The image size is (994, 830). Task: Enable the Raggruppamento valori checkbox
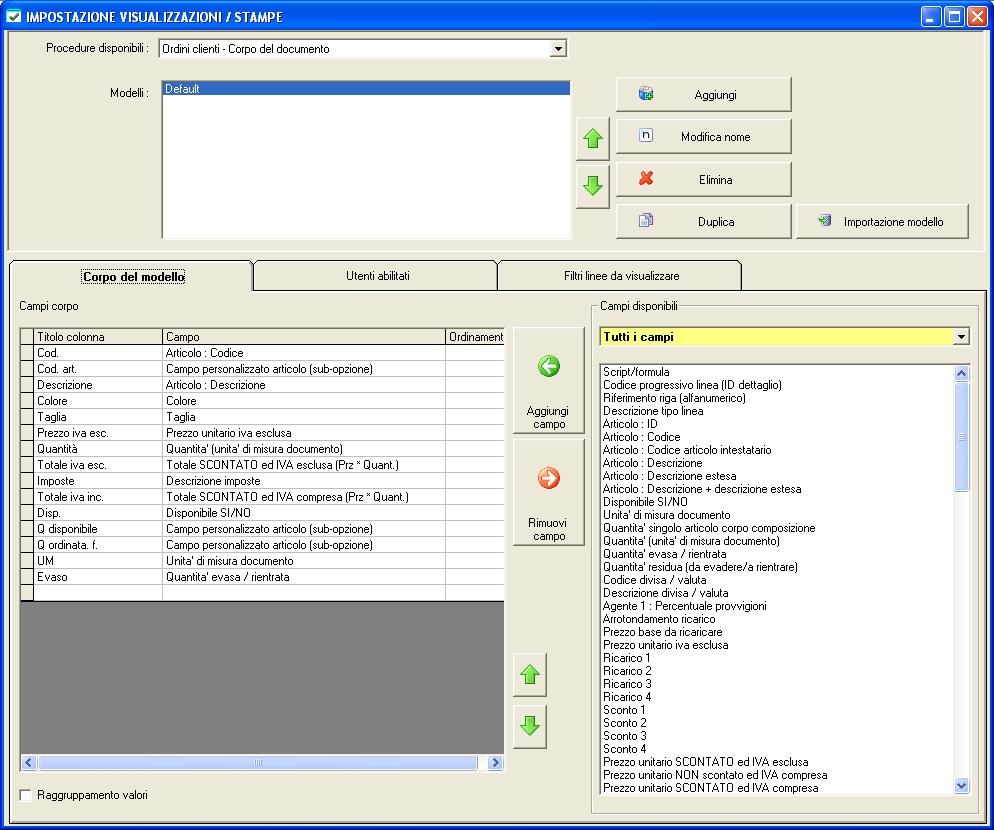pos(26,796)
